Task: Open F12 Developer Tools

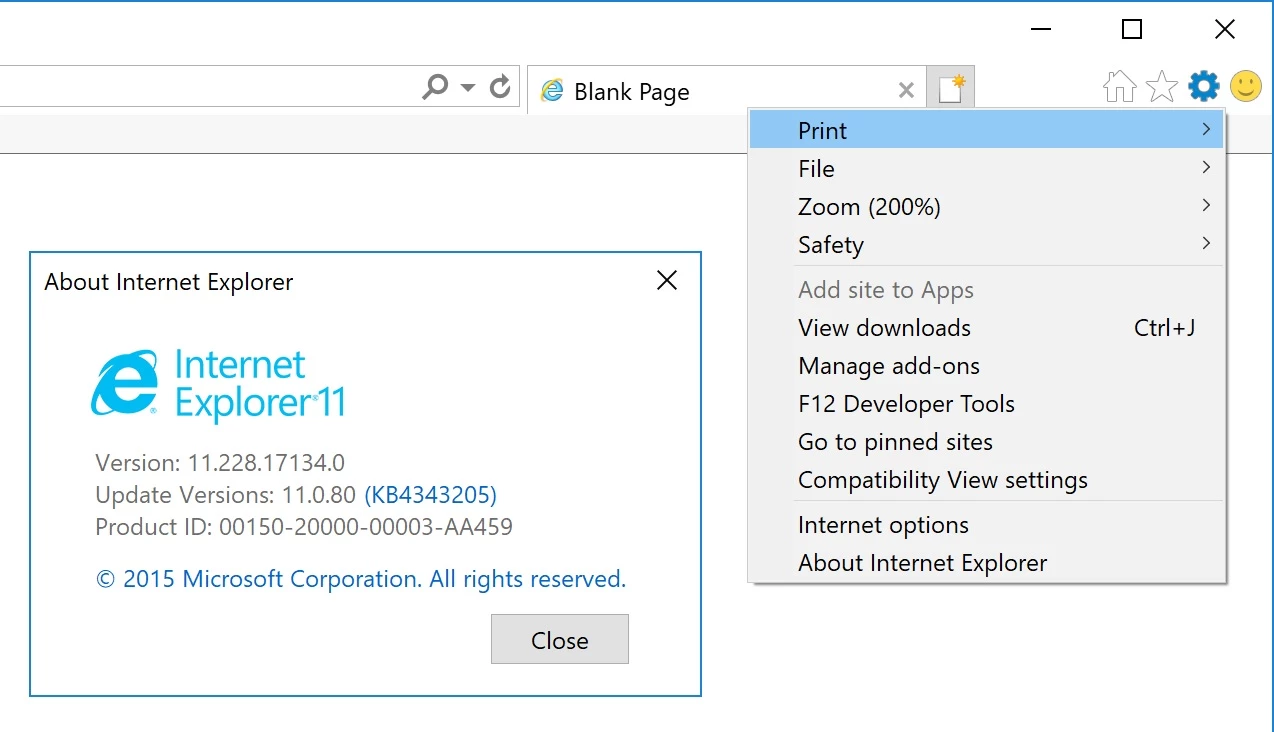Action: coord(986,404)
